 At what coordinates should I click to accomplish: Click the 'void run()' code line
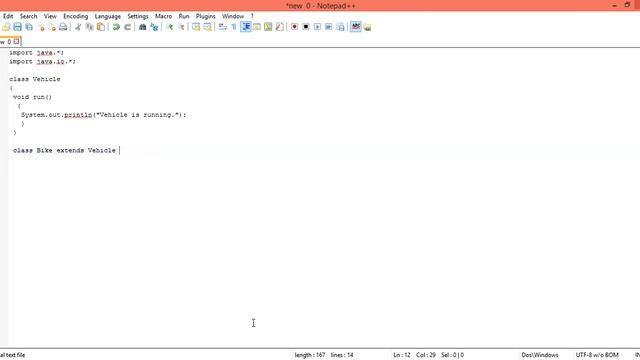tap(32, 97)
